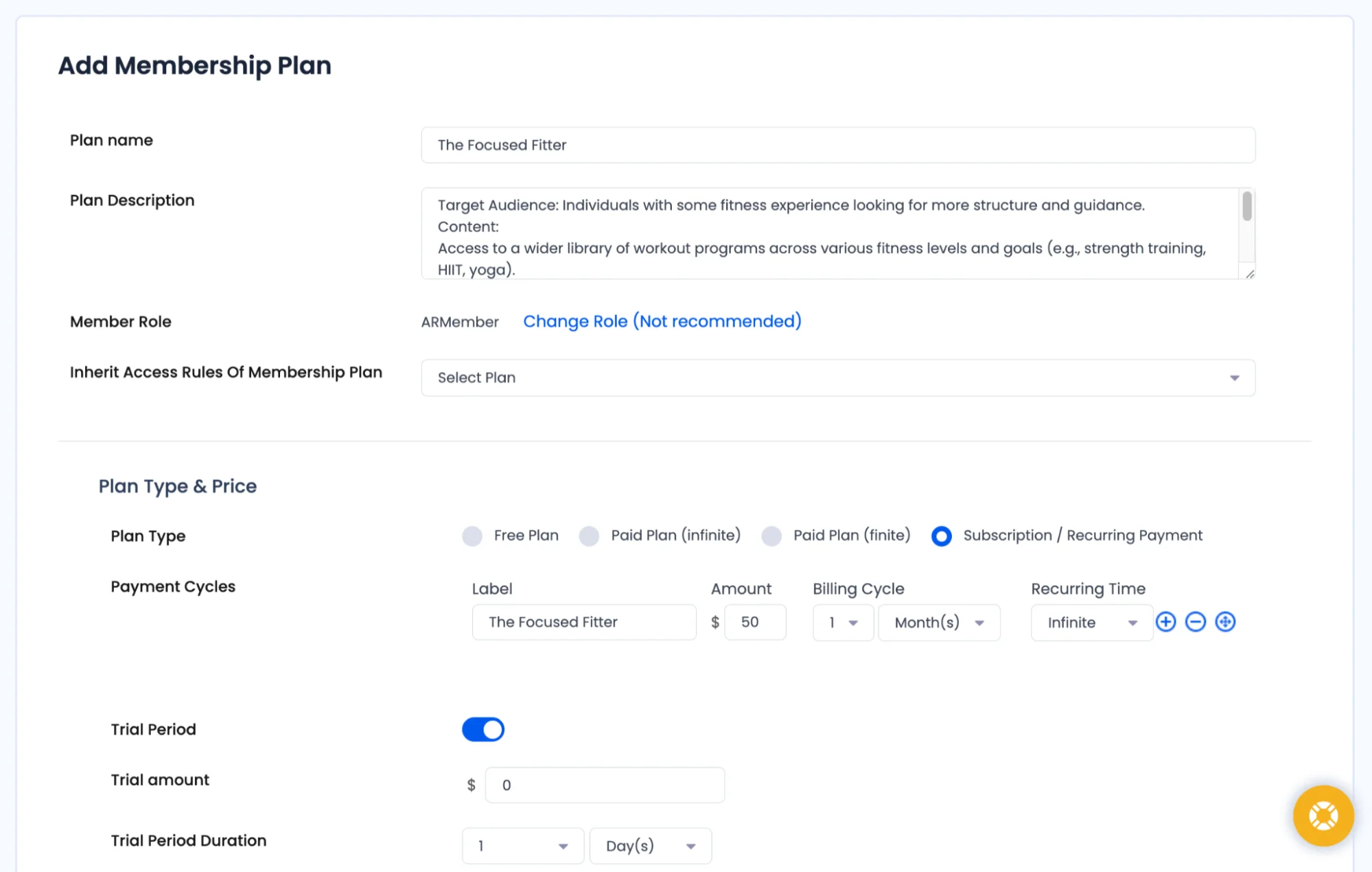Select the Paid Plan (finite) option
The width and height of the screenshot is (1372, 872).
click(771, 536)
